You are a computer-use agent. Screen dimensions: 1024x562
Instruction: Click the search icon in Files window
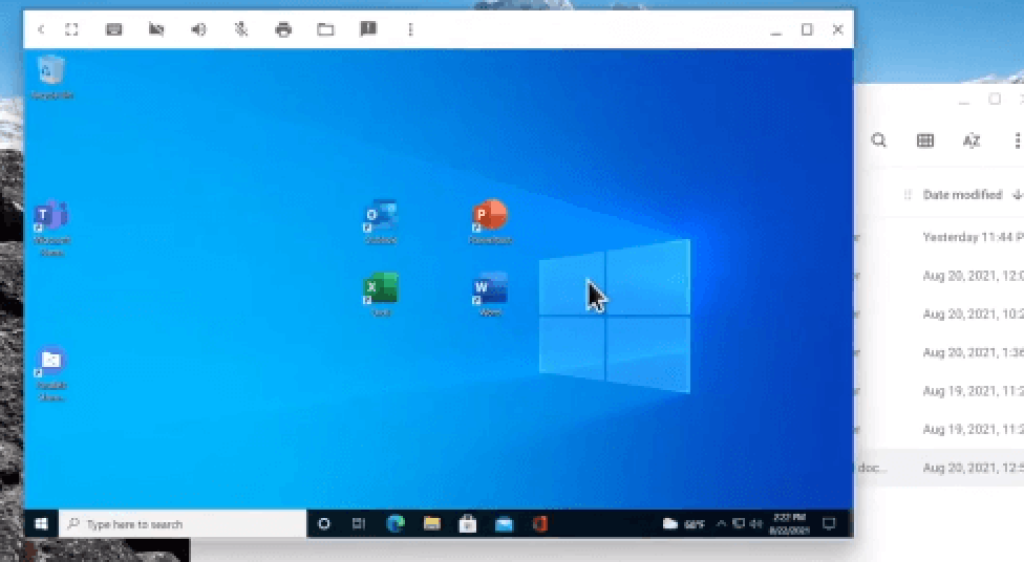[x=879, y=140]
